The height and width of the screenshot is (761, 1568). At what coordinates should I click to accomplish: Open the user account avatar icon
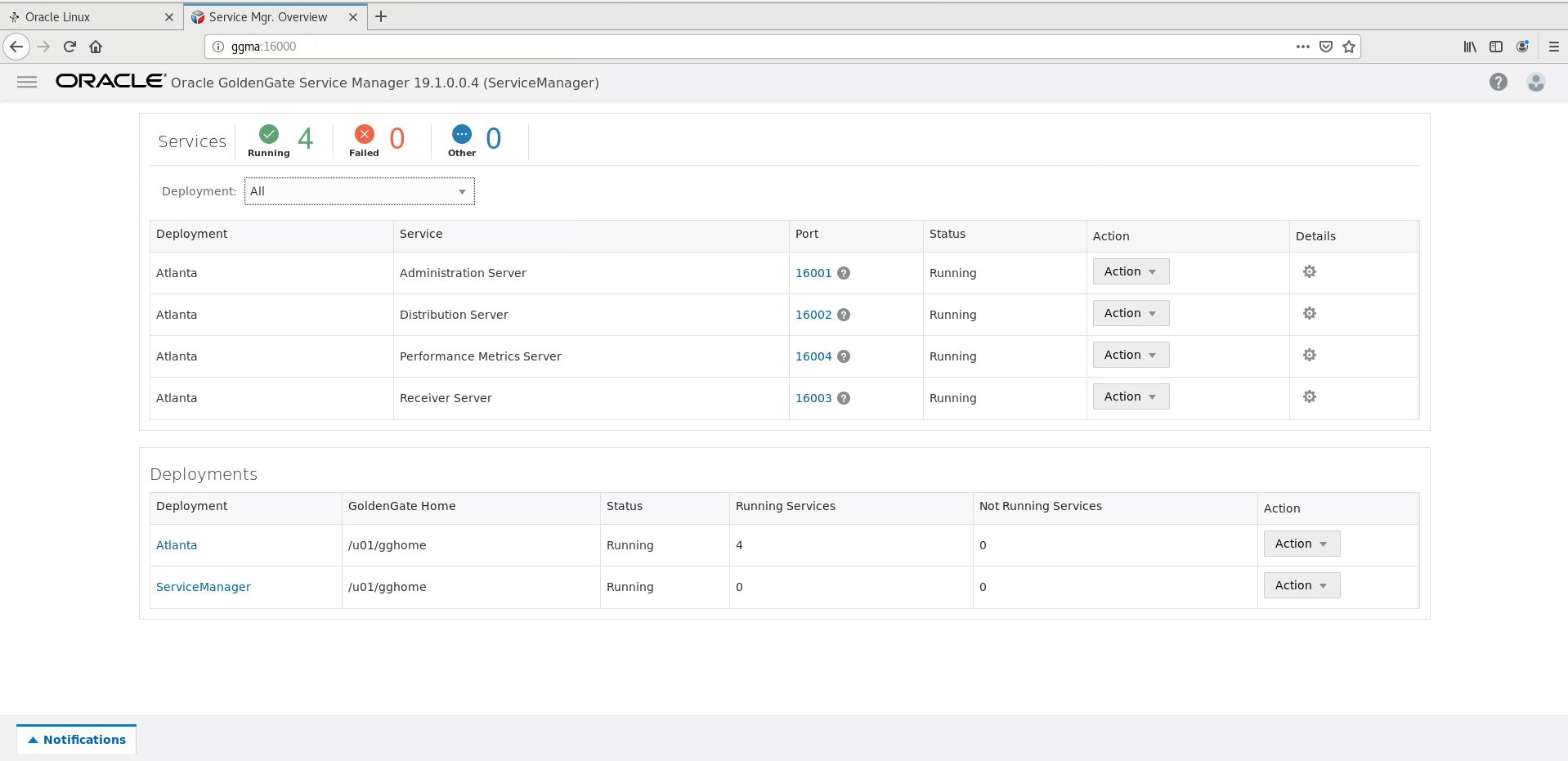tap(1535, 82)
